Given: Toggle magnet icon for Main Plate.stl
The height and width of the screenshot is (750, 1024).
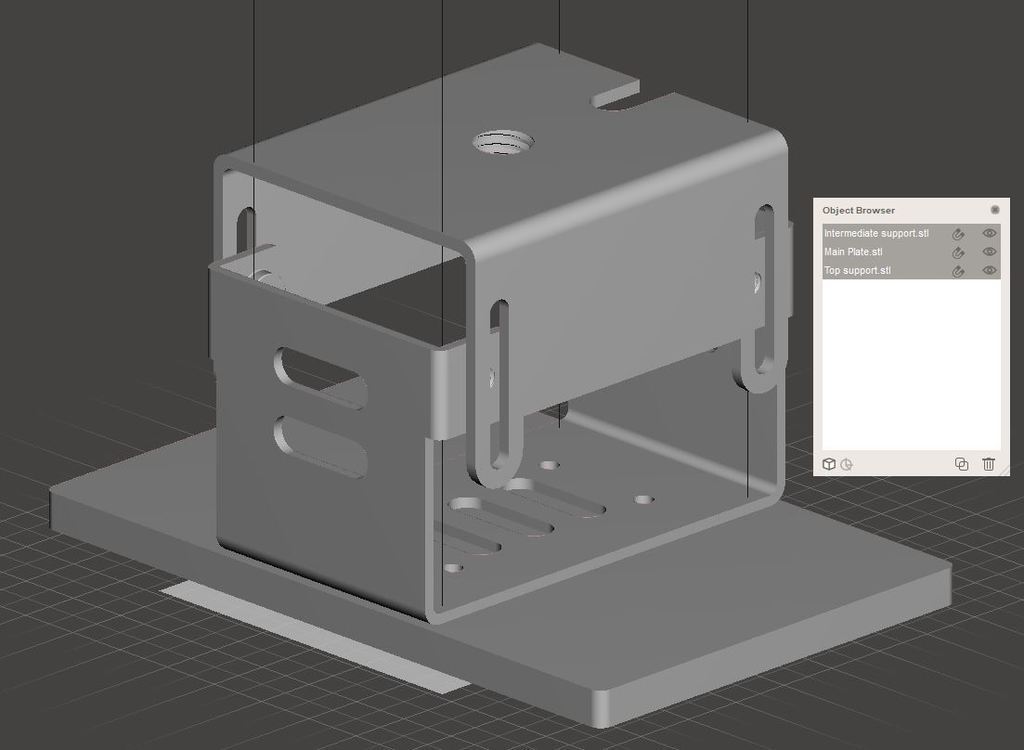Looking at the screenshot, I should (x=958, y=252).
